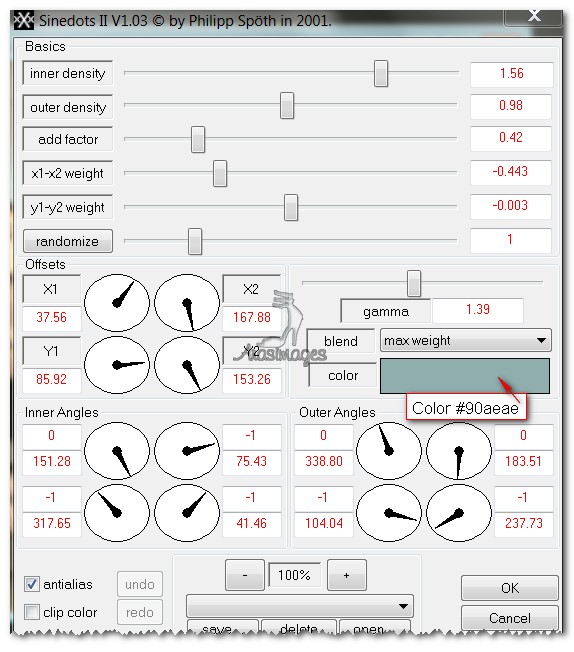Image resolution: width=574 pixels, height=652 pixels.
Task: Click inner angle dial for 75.43
Action: pos(187,451)
